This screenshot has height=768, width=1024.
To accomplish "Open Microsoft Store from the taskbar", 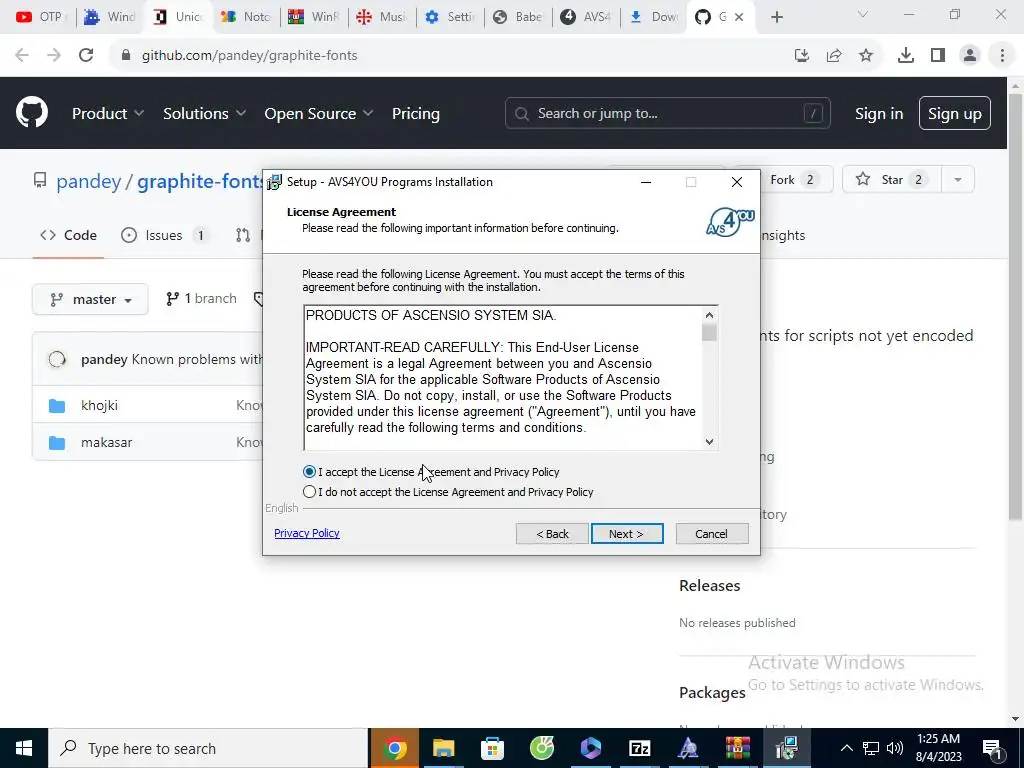I will pos(492,748).
